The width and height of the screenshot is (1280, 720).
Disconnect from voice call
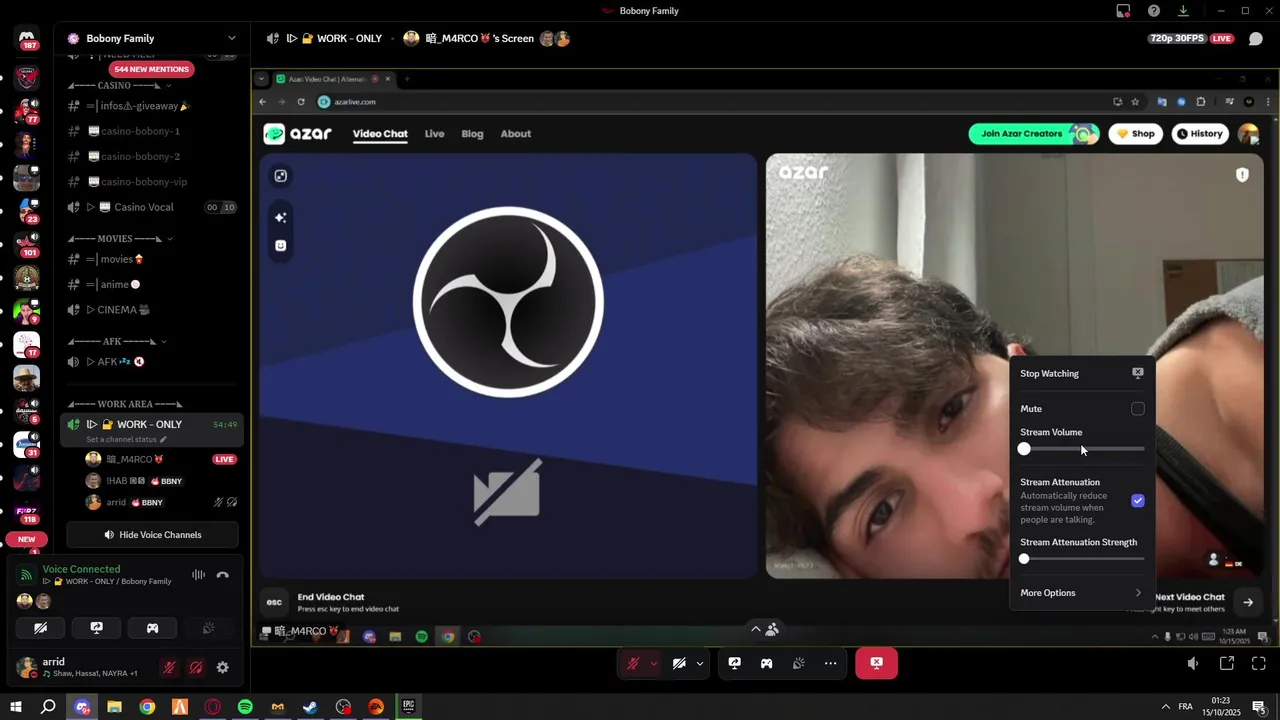point(222,575)
